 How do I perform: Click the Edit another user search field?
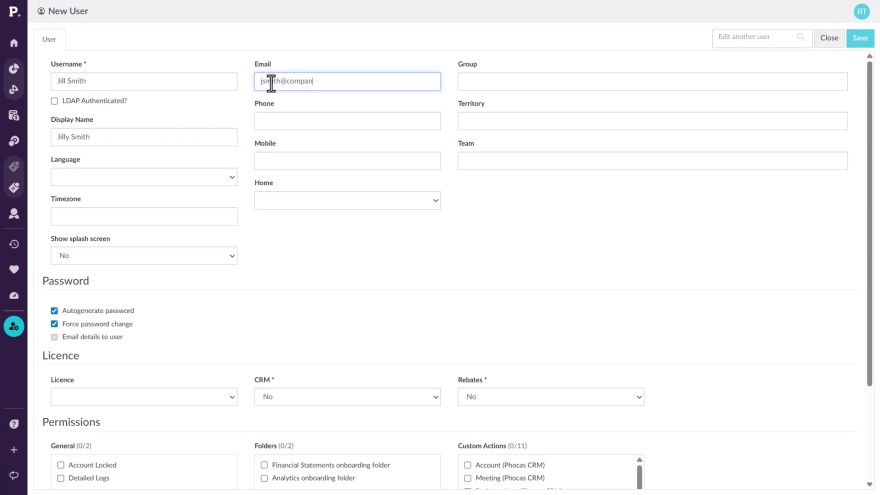(756, 37)
